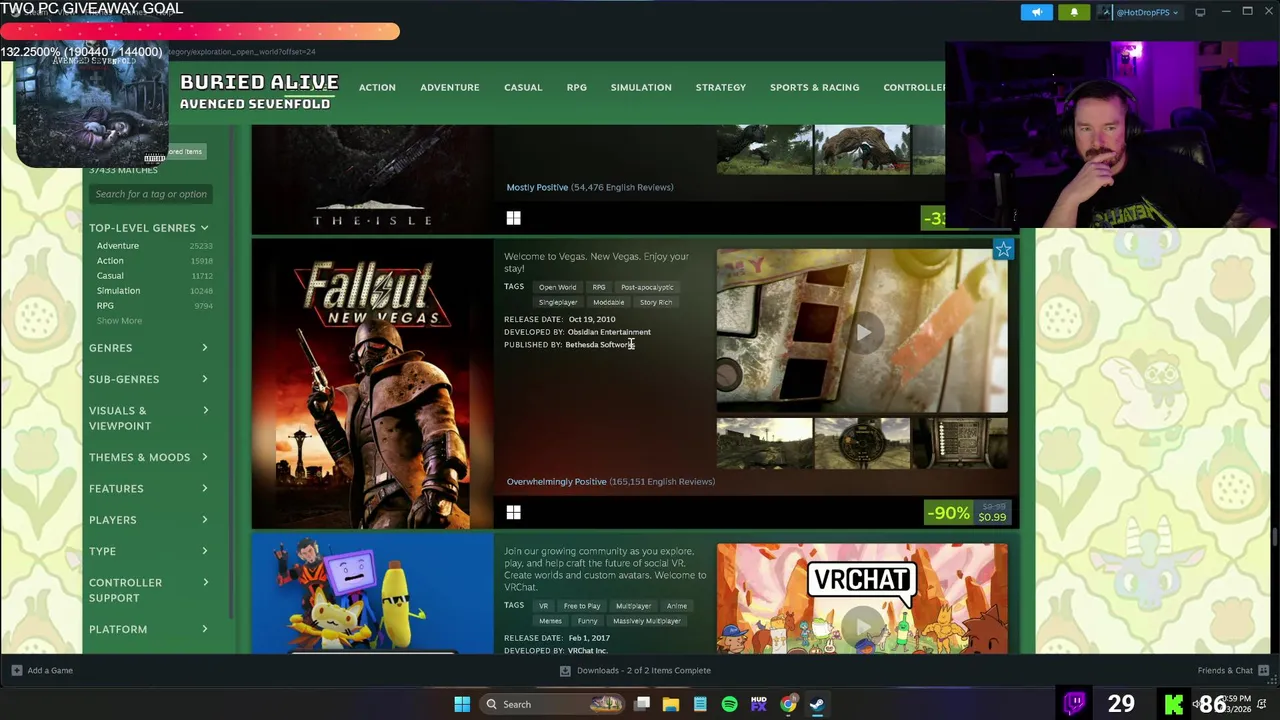Screen dimensions: 1280x720
Task: Open the green notifications bell
Action: coord(1074,12)
